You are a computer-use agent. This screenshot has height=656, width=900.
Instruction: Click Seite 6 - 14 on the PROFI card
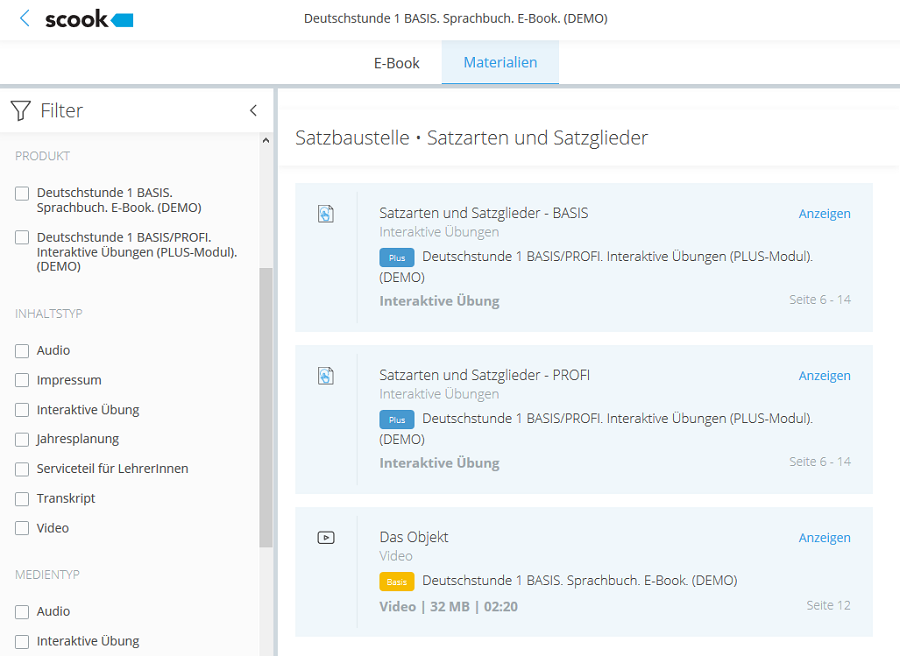(820, 461)
